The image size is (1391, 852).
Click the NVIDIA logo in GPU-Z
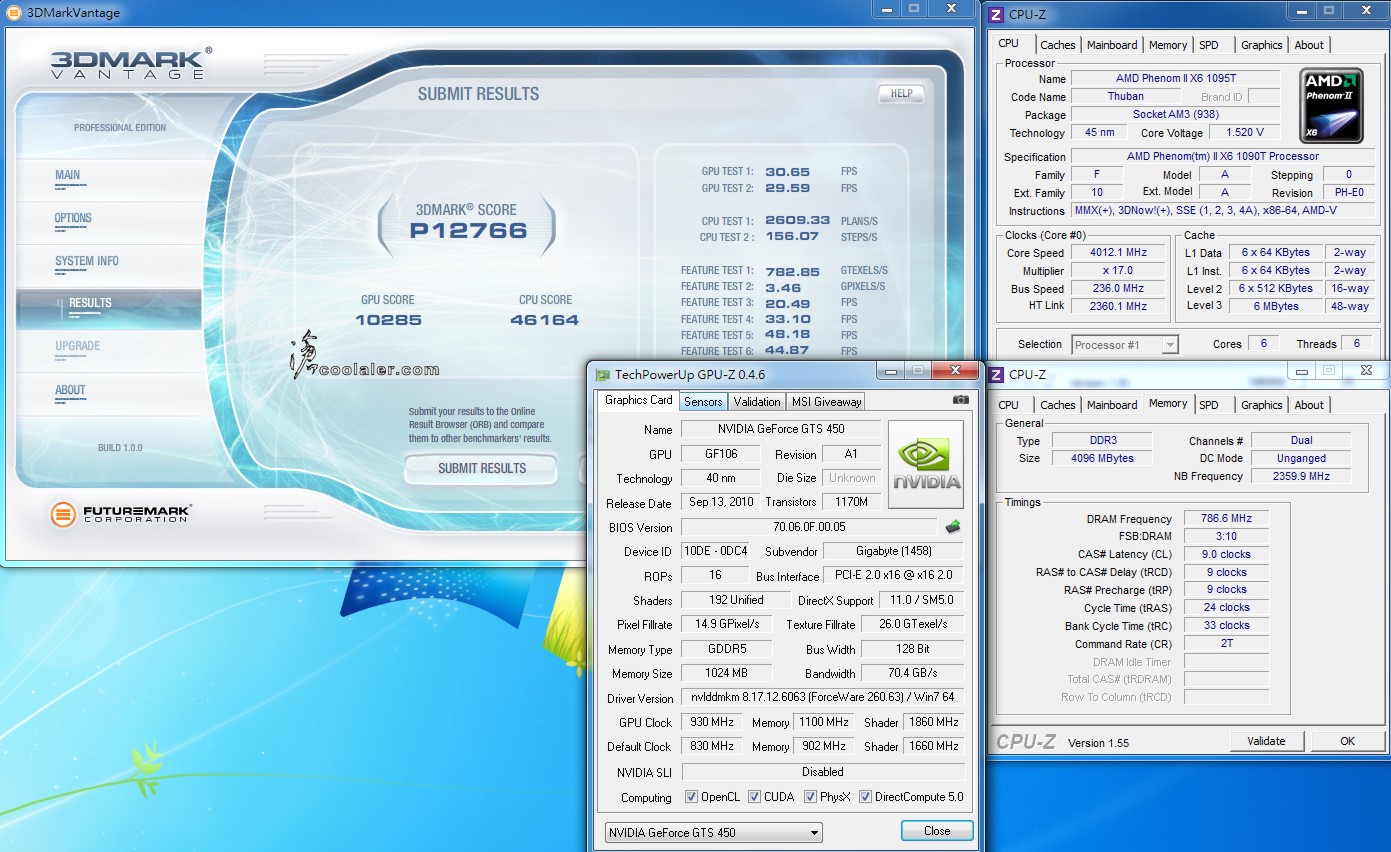click(x=926, y=465)
